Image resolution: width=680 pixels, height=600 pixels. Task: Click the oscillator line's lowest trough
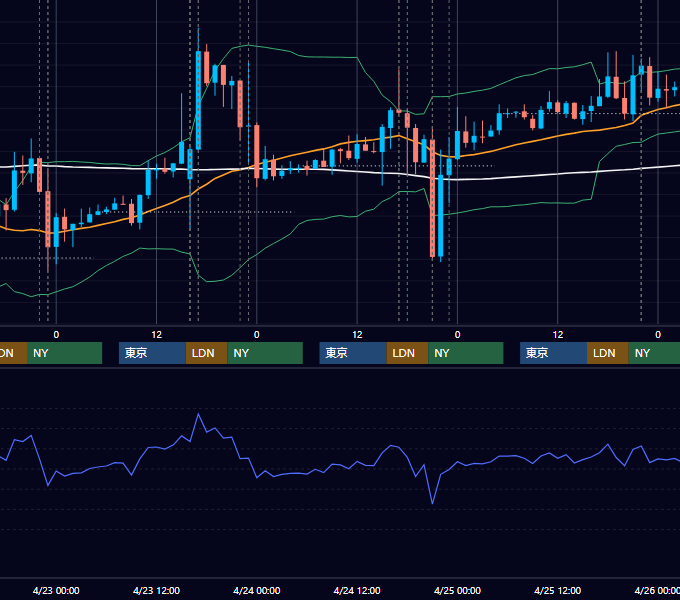pyautogui.click(x=432, y=503)
